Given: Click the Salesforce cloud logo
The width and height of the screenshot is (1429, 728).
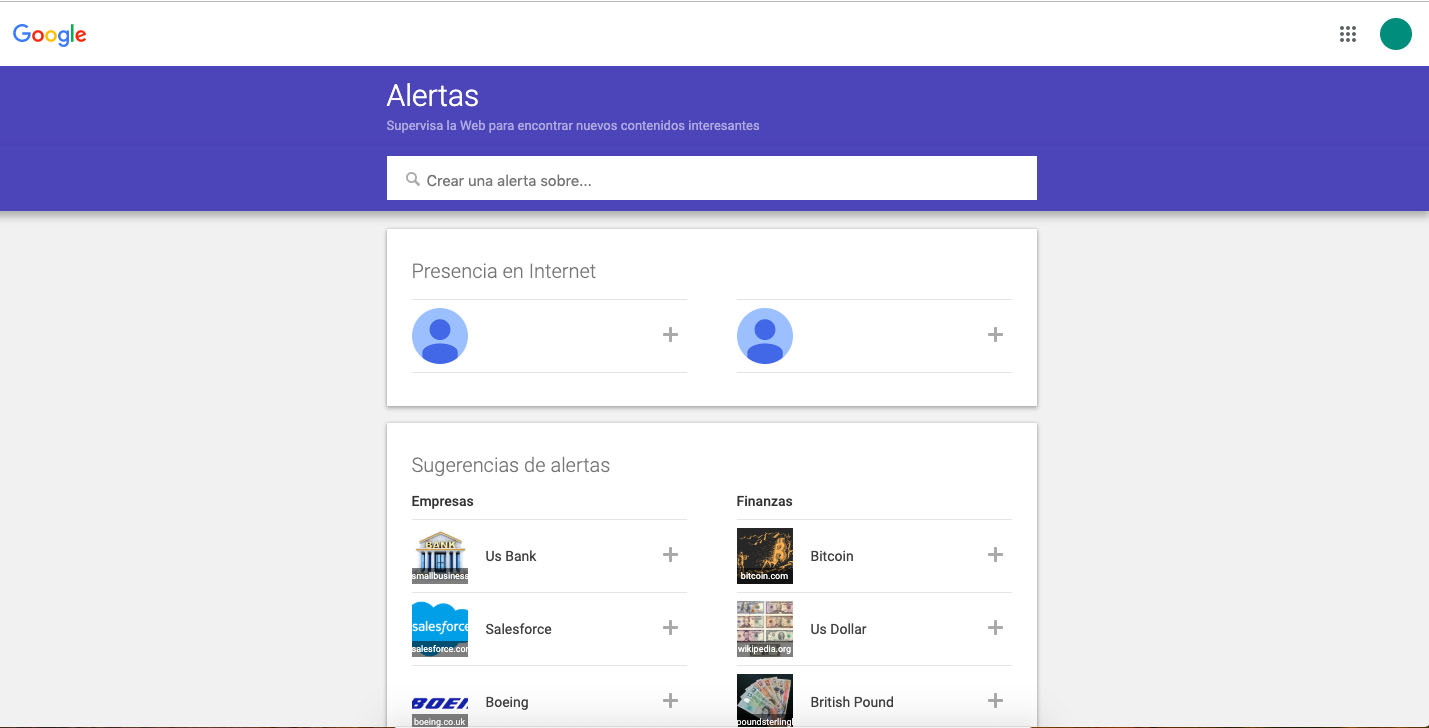Looking at the screenshot, I should pyautogui.click(x=439, y=628).
